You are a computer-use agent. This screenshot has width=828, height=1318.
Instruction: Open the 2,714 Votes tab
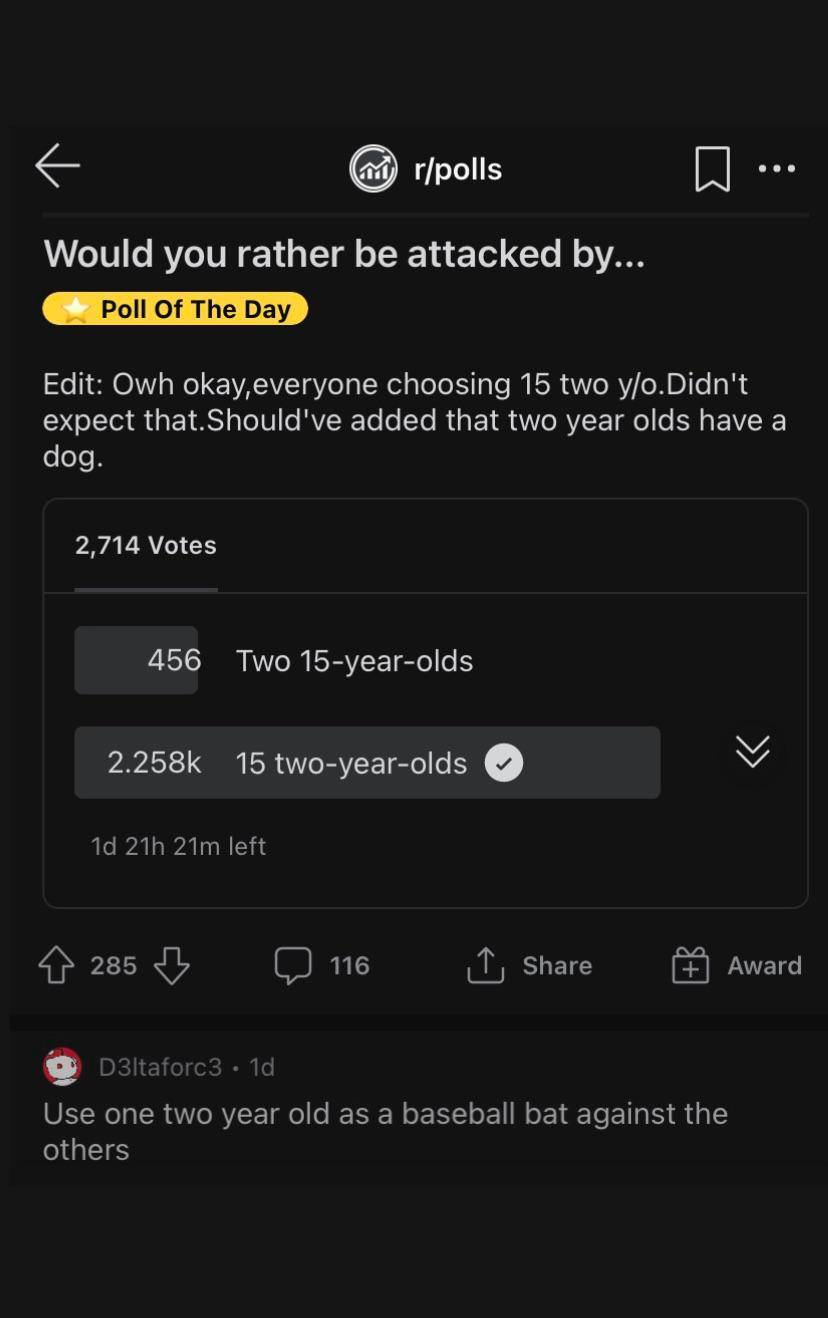[146, 546]
